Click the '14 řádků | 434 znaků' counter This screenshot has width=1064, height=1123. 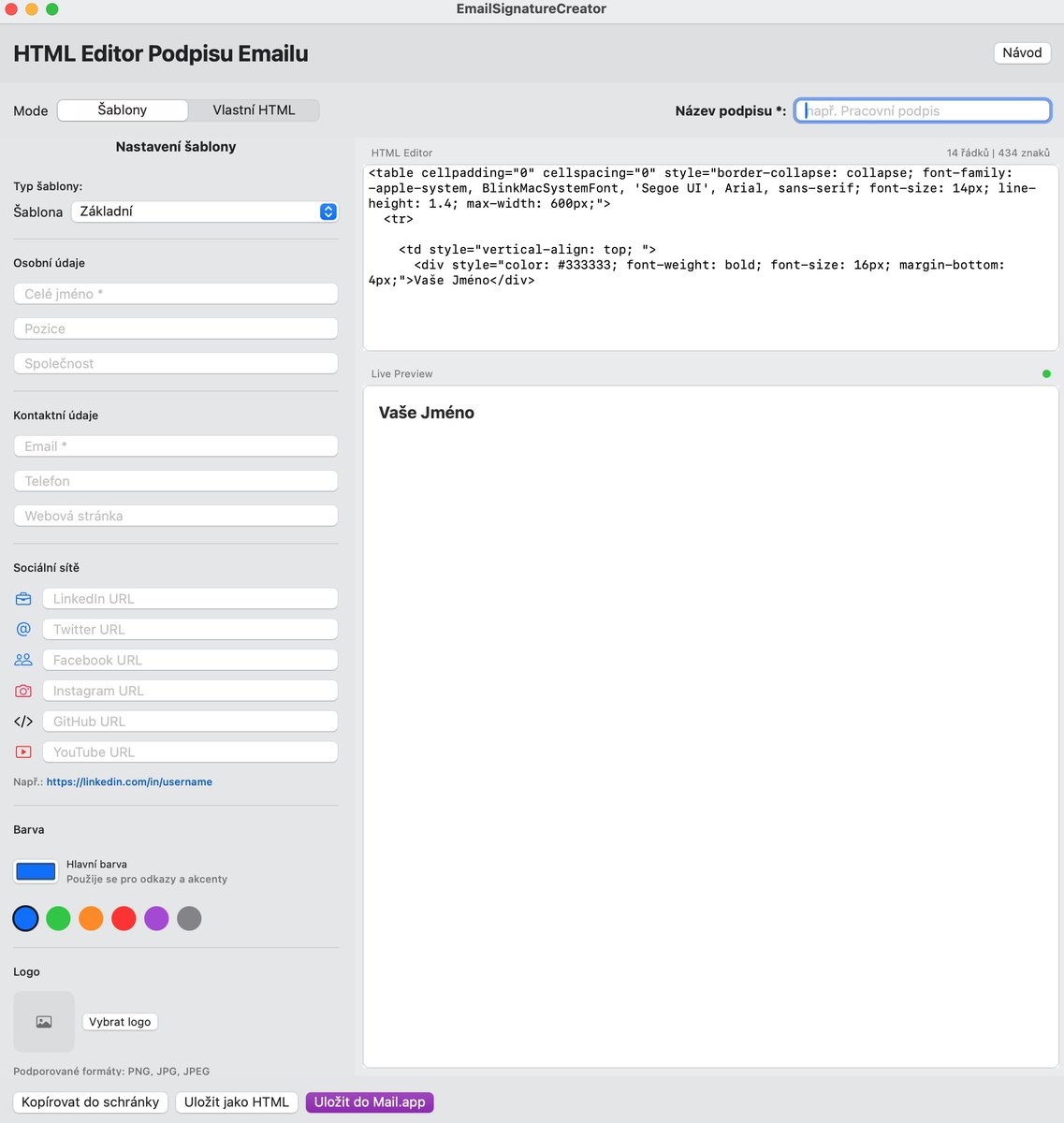pos(998,153)
